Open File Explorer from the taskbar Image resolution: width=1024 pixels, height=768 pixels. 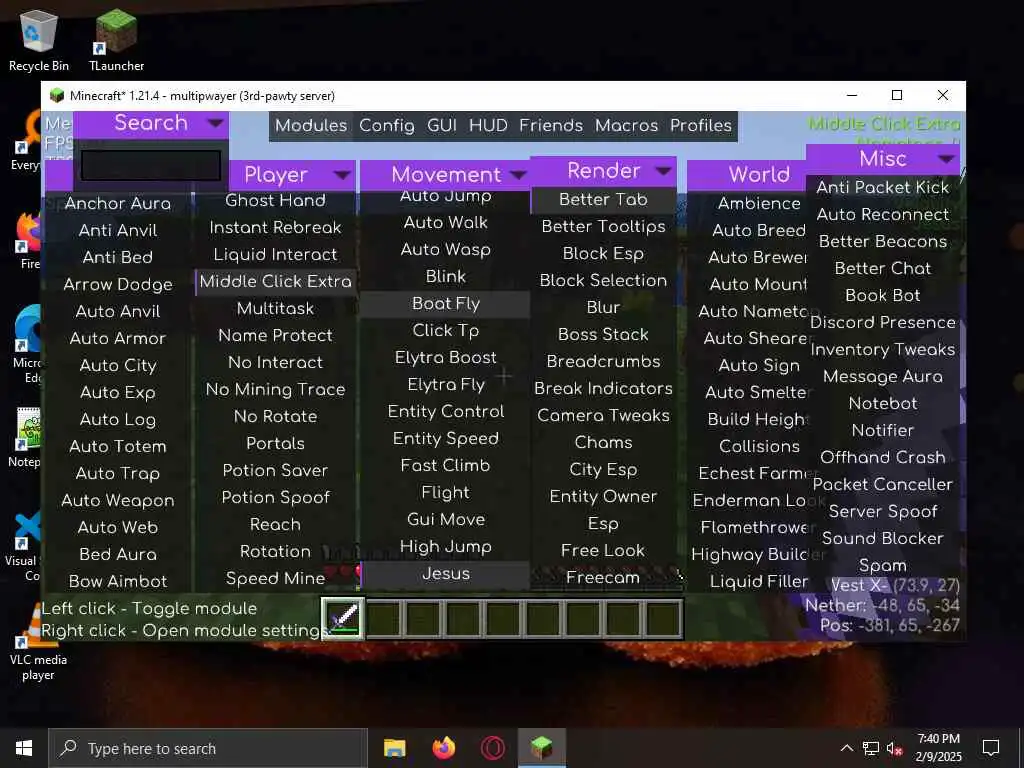coord(394,748)
